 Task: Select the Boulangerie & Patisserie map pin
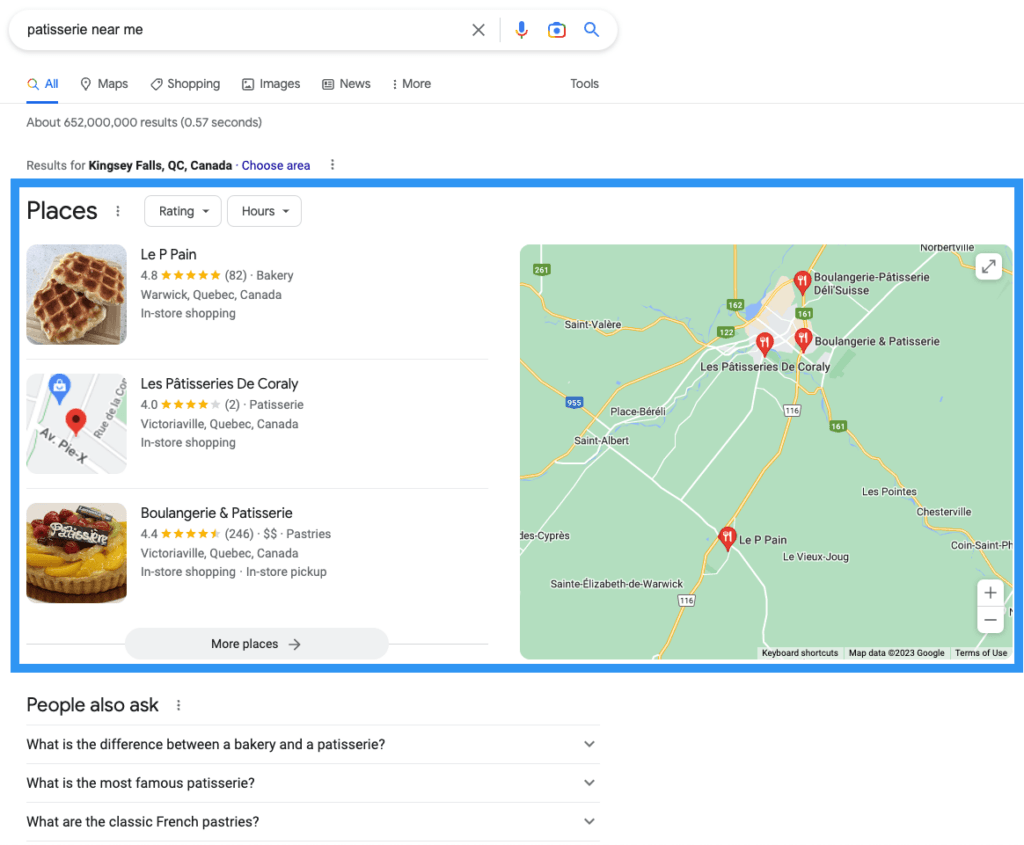pos(803,340)
